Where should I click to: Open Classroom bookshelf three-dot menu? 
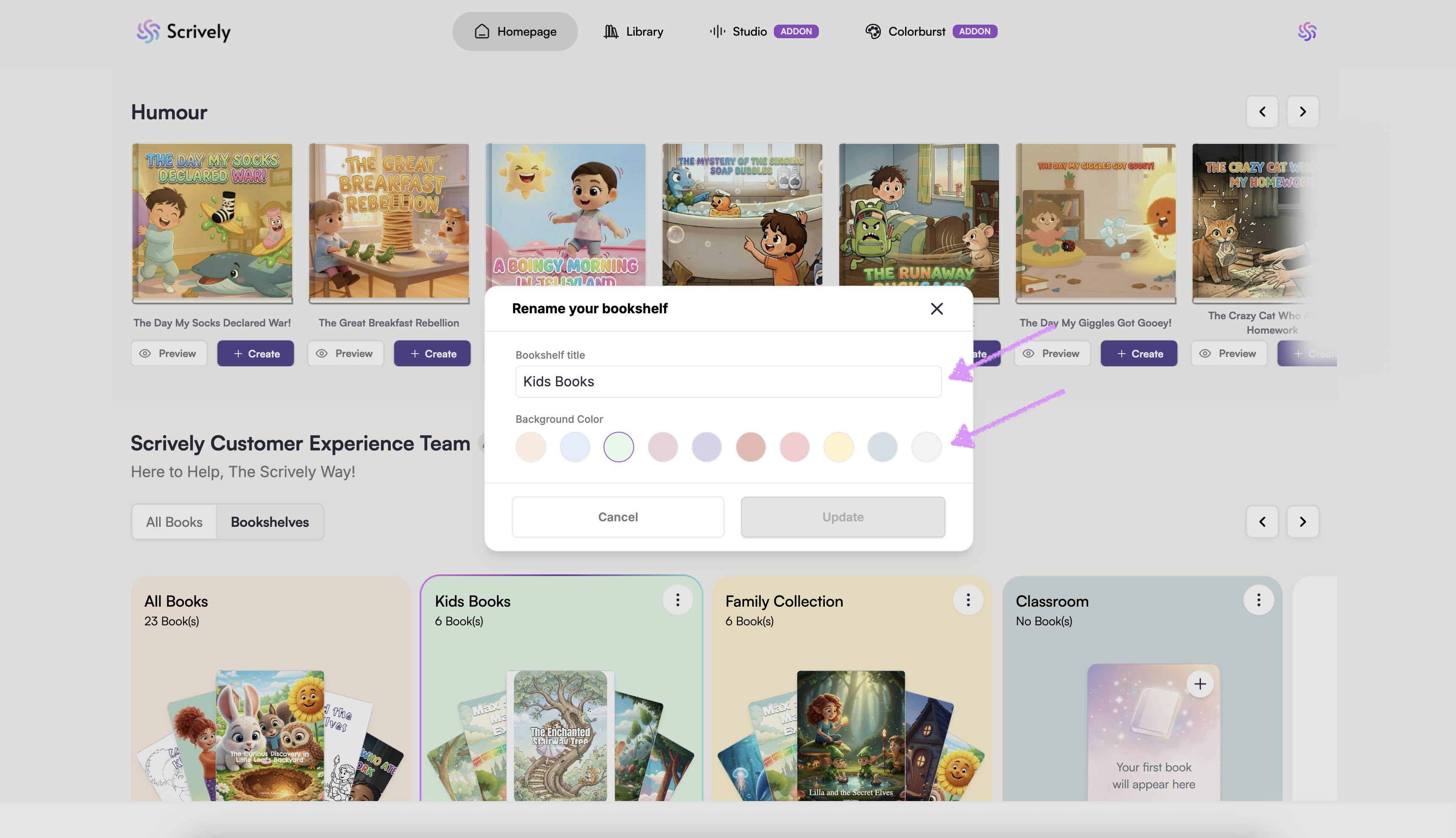pyautogui.click(x=1258, y=600)
